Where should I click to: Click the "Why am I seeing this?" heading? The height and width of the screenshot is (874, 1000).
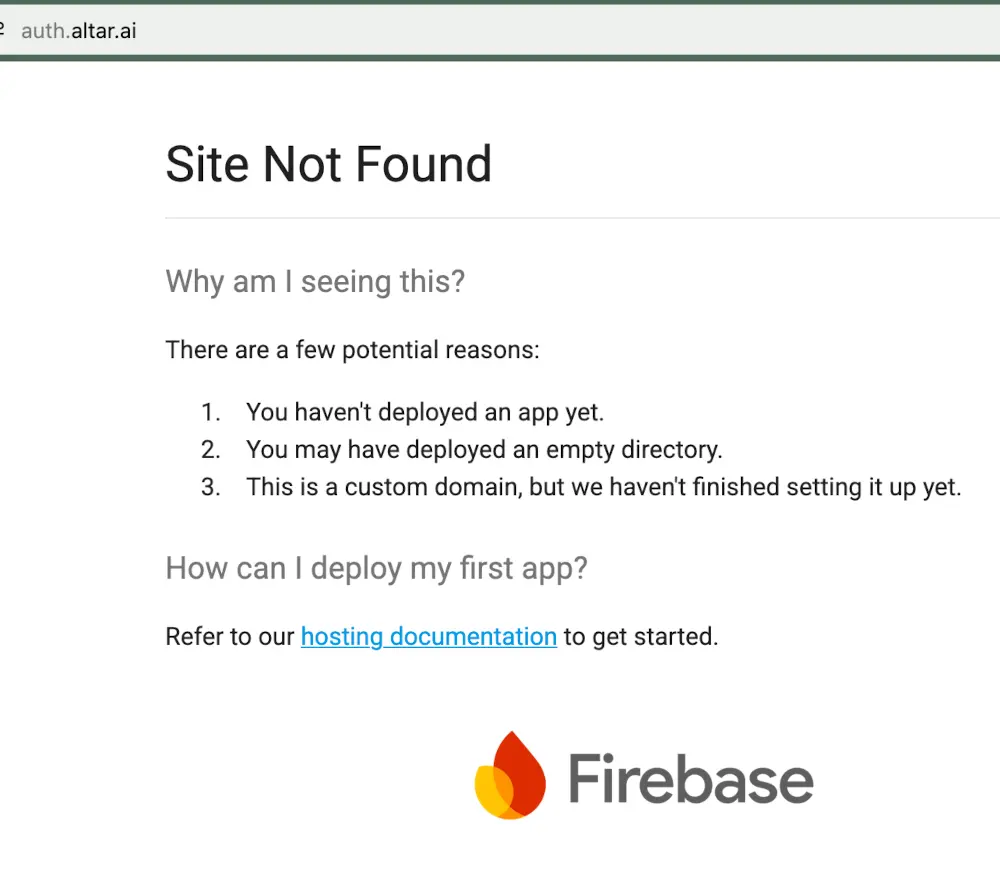click(315, 281)
